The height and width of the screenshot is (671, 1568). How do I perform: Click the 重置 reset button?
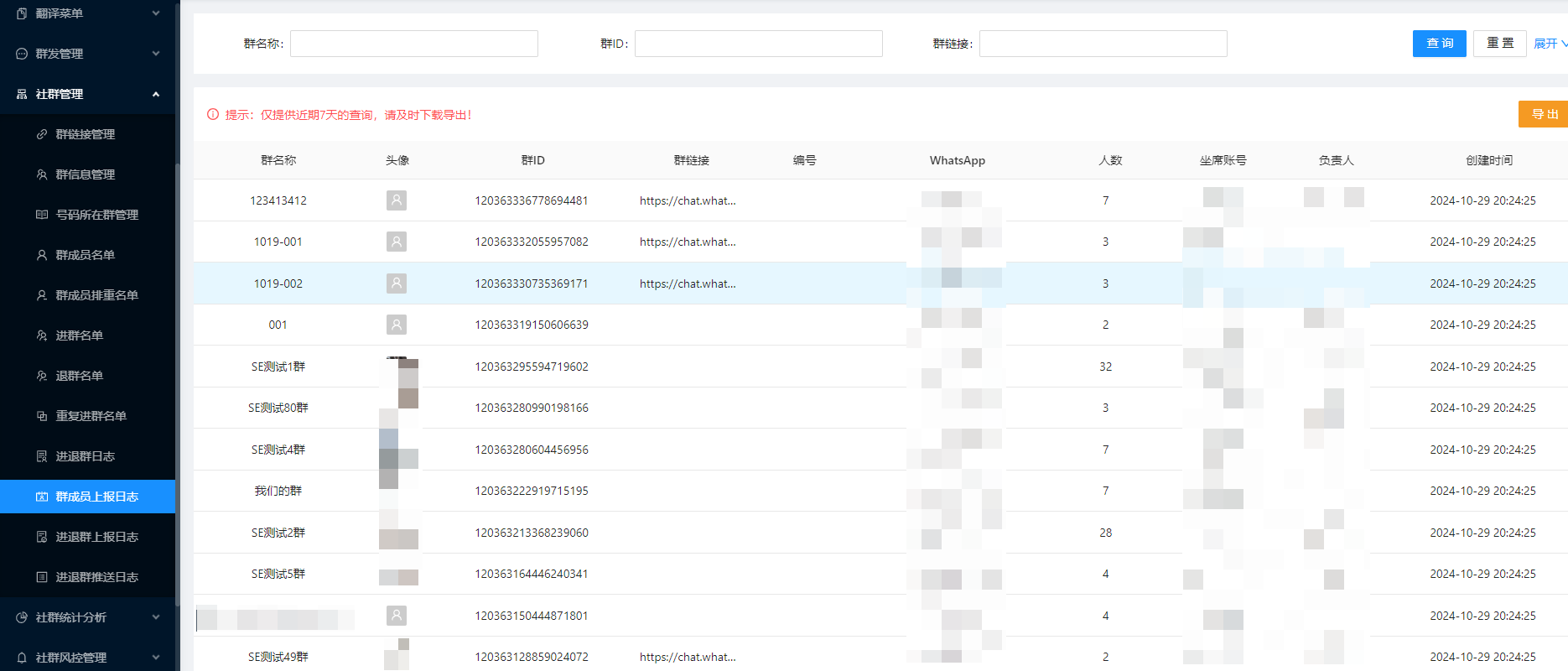[x=1500, y=44]
